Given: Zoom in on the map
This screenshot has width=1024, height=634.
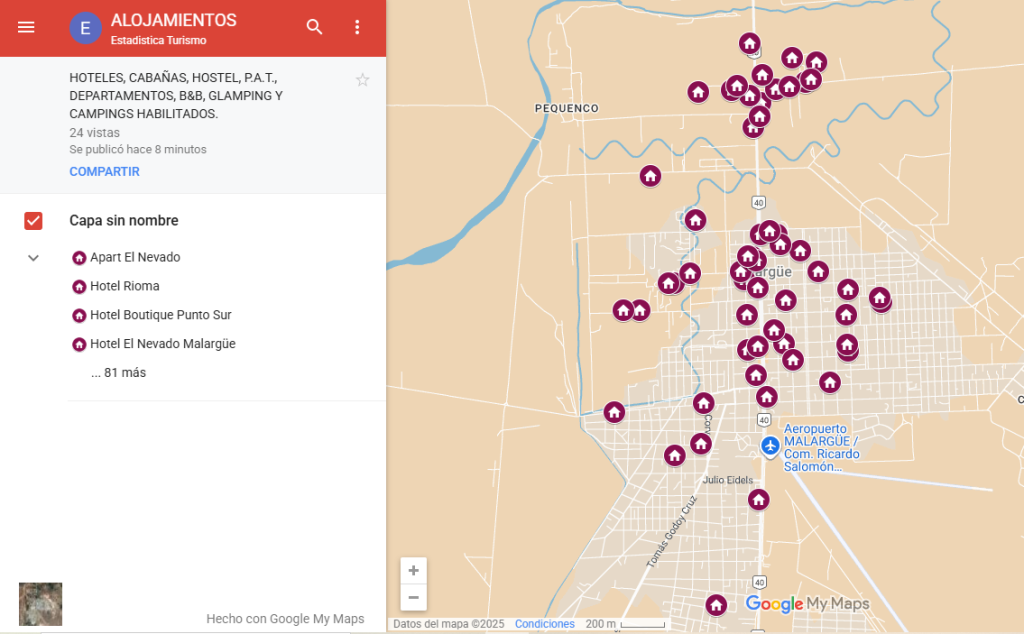Looking at the screenshot, I should (413, 571).
